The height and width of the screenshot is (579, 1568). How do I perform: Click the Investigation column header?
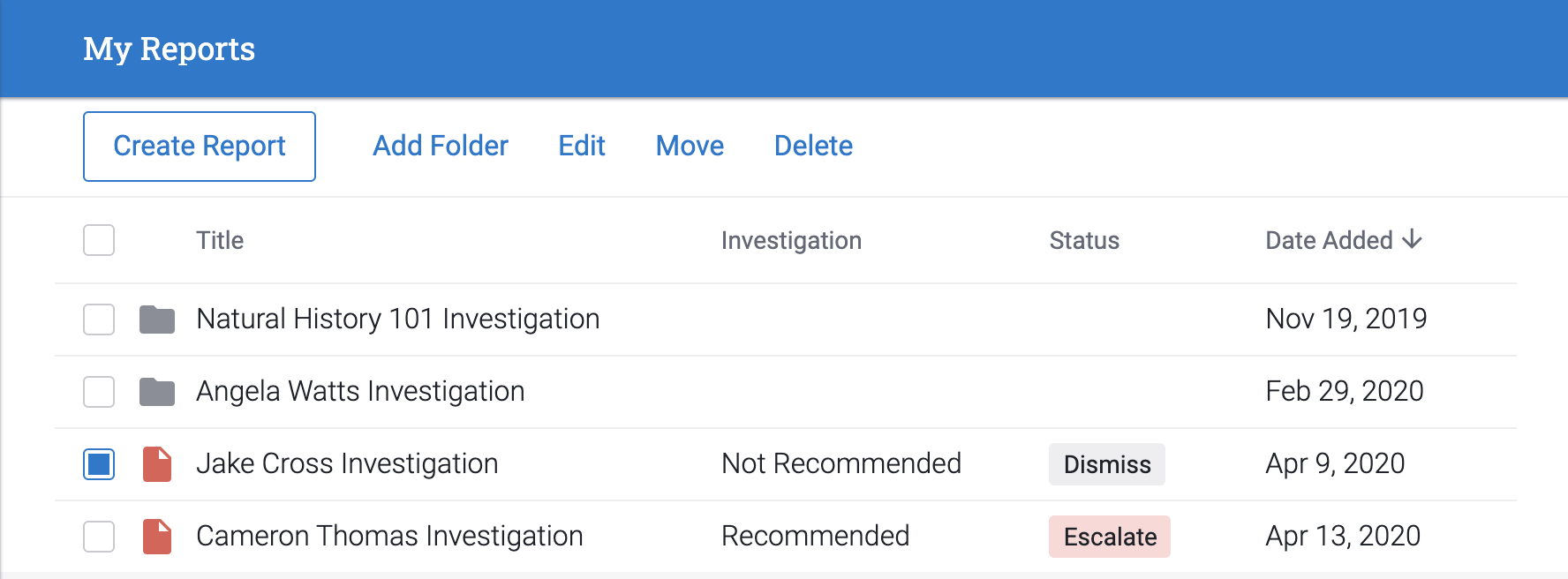point(791,240)
